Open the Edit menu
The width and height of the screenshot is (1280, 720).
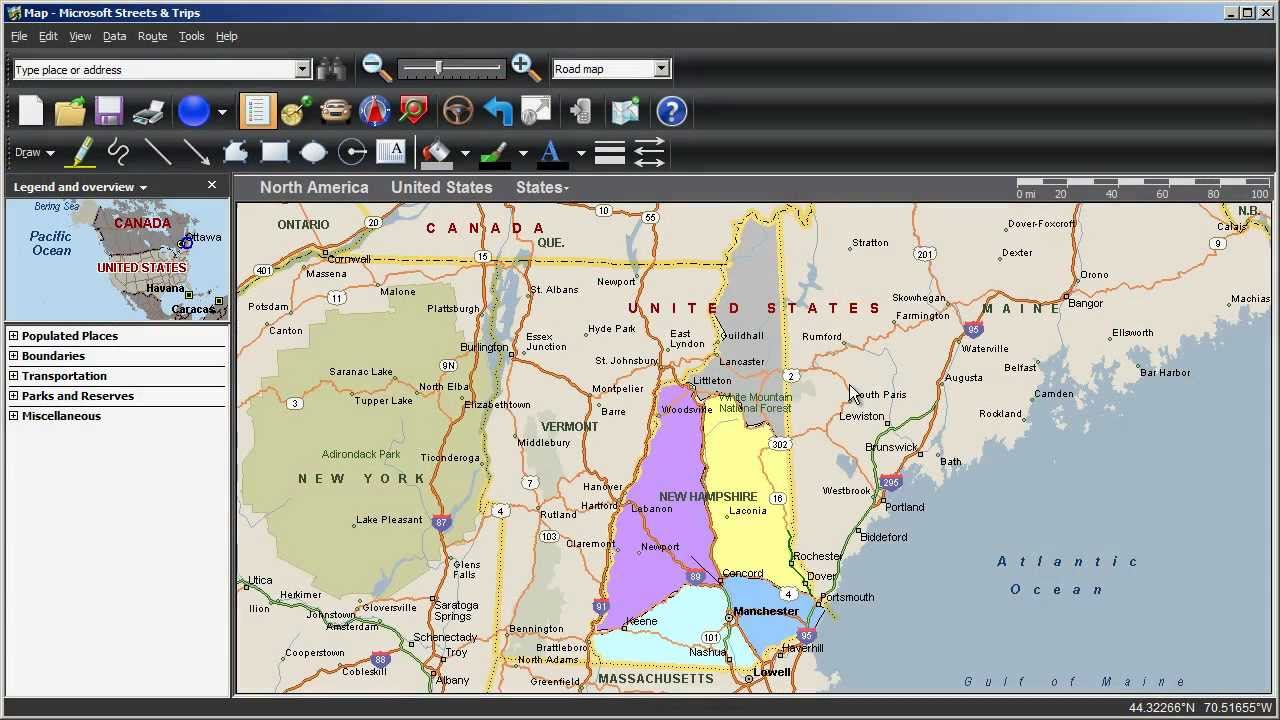point(48,36)
